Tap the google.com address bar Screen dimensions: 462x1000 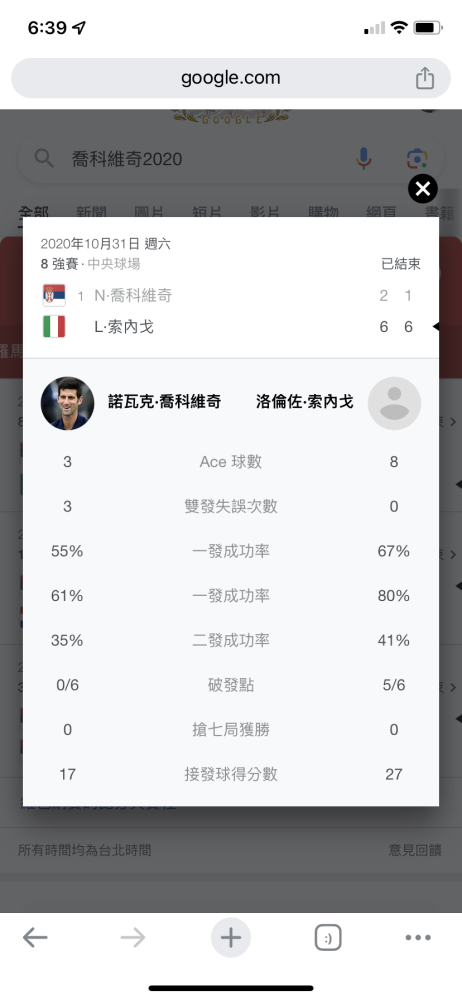(231, 78)
